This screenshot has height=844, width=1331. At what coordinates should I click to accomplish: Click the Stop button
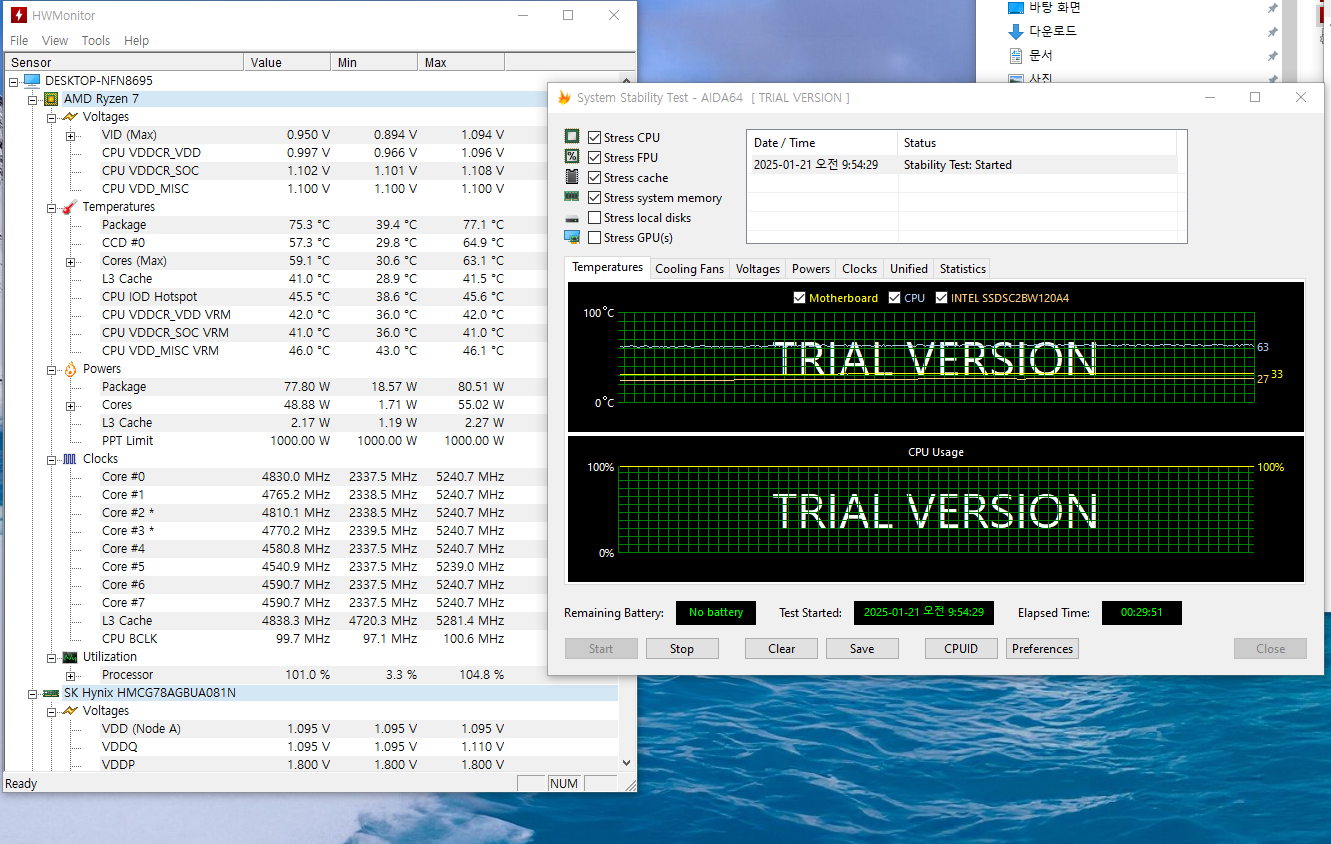pos(682,649)
